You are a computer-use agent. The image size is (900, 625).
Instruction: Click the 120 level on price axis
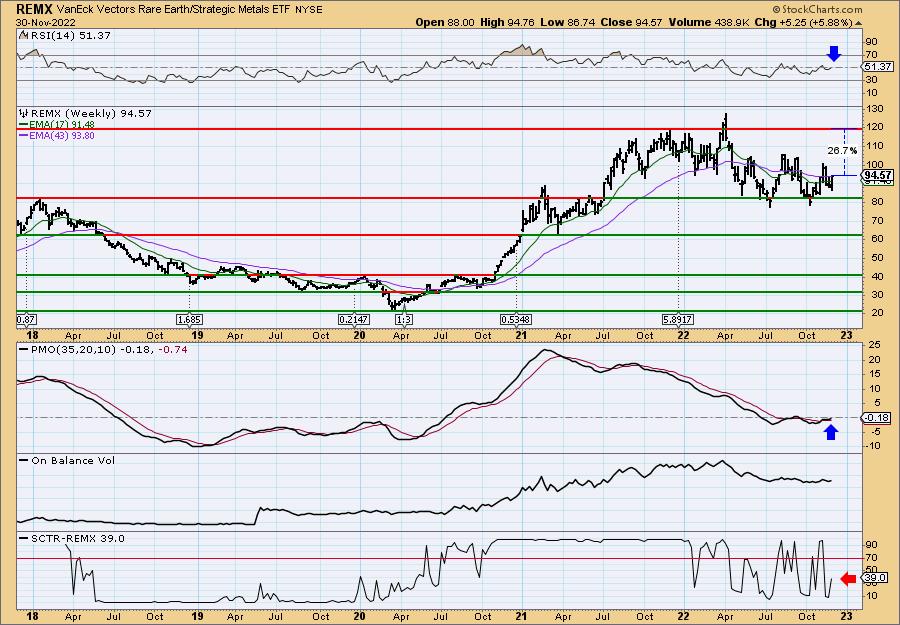[875, 128]
